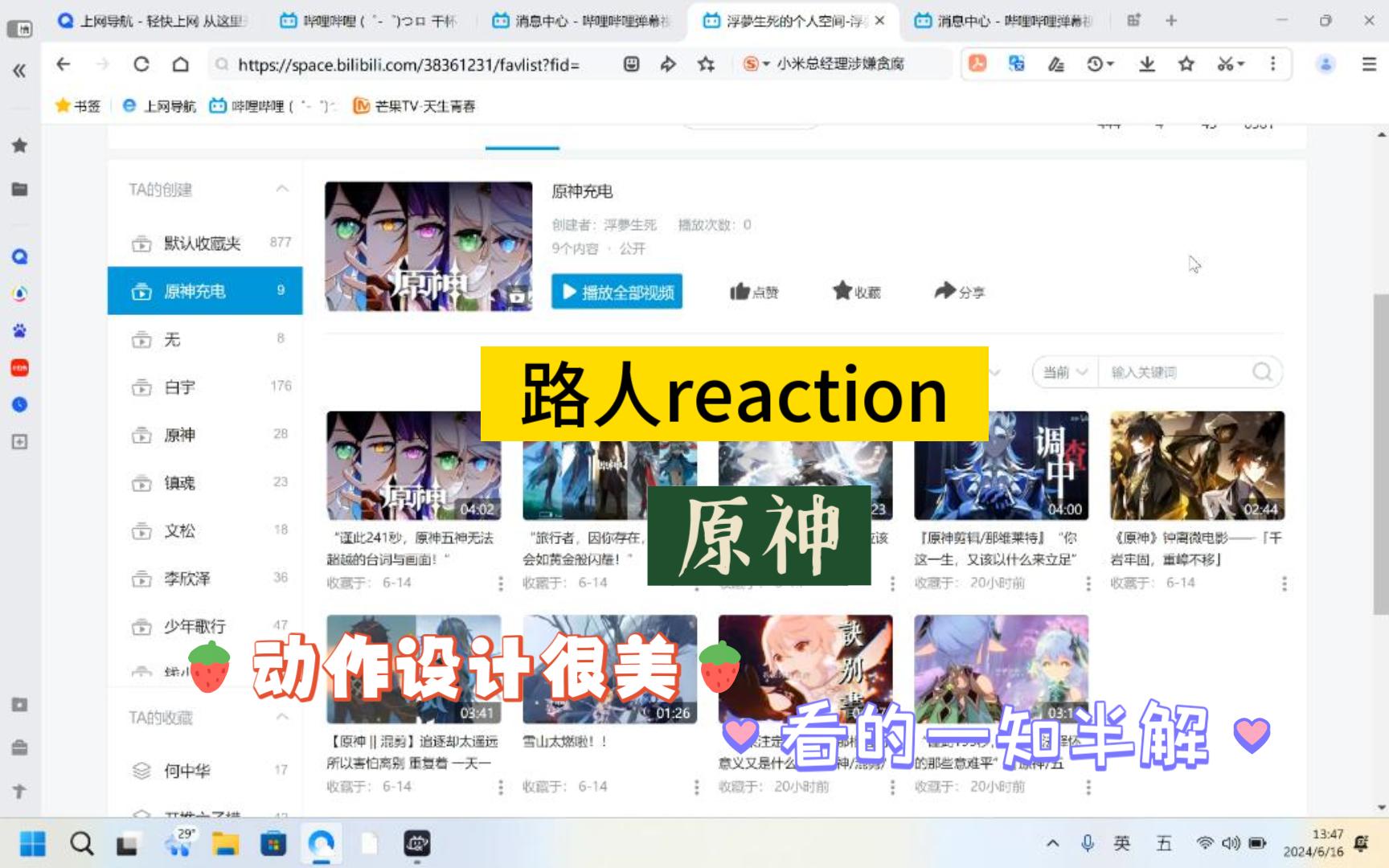Select 默认收藏夹 folder in sidebar
Image resolution: width=1389 pixels, height=868 pixels.
(205, 243)
